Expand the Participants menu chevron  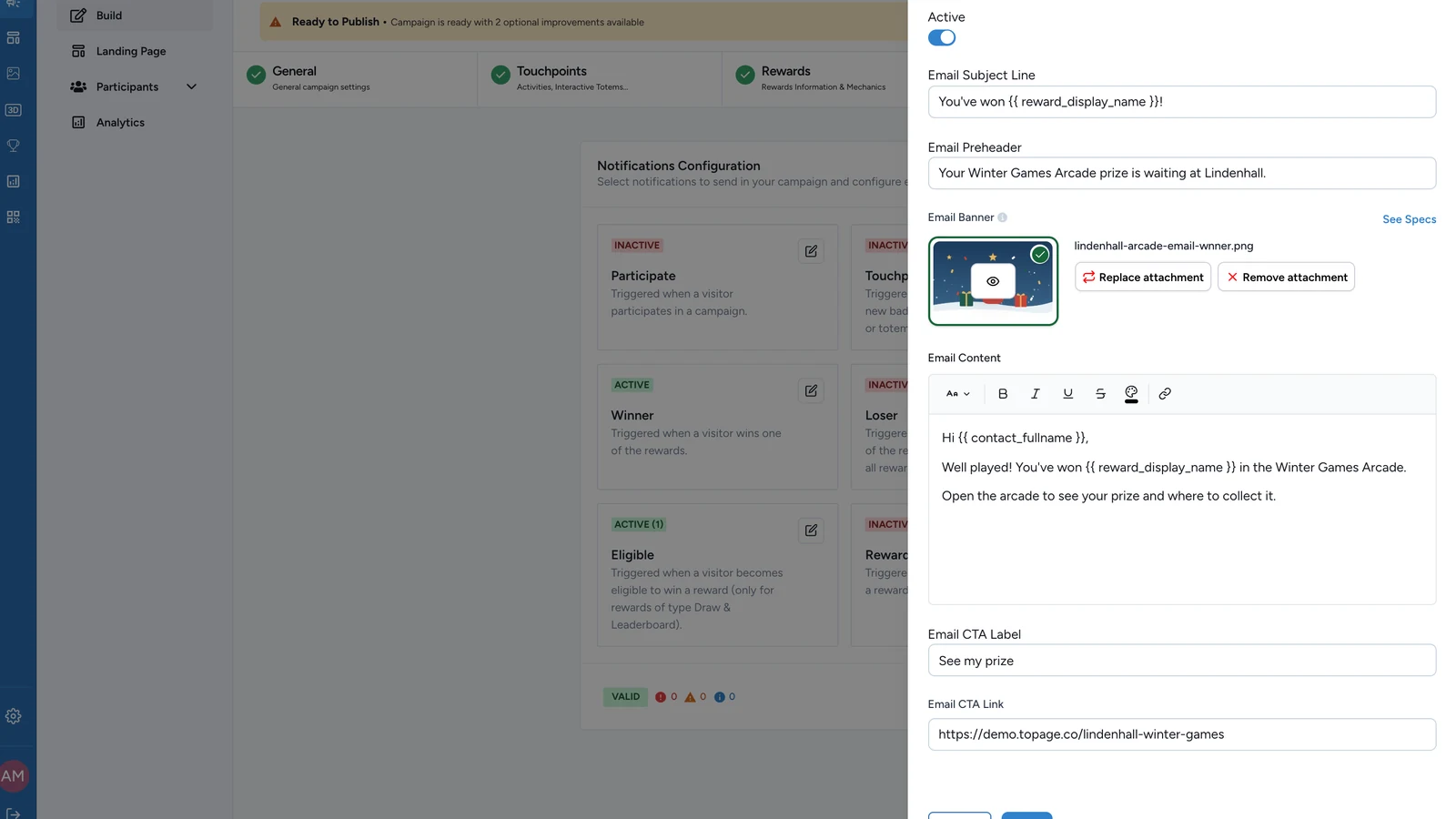pyautogui.click(x=191, y=86)
